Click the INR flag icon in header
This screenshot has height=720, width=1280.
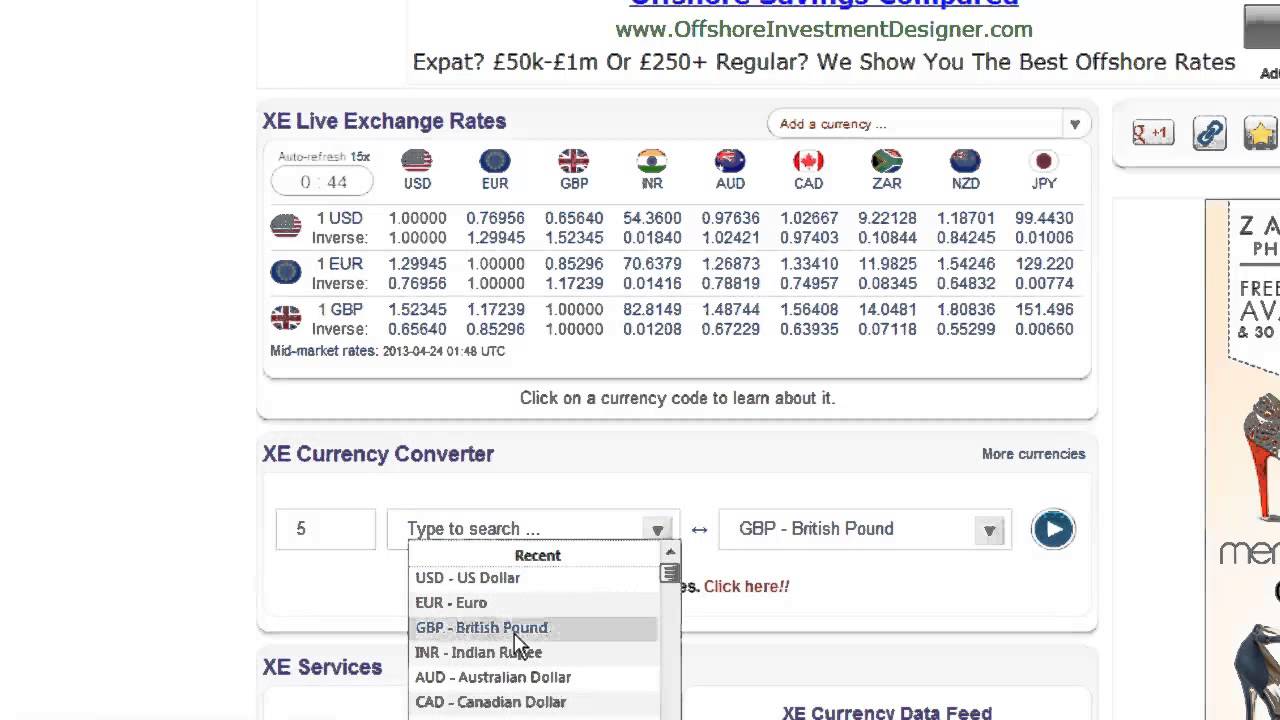point(652,161)
